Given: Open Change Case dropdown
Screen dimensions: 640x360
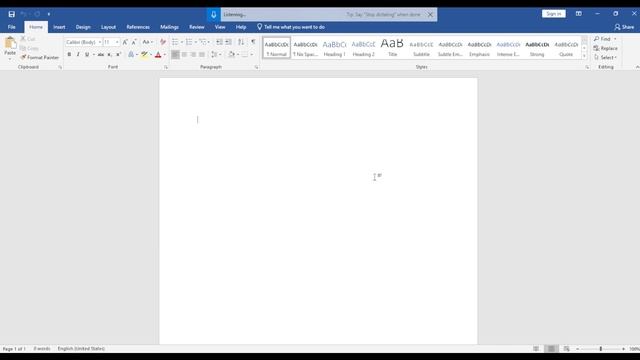Looking at the screenshot, I should (147, 42).
